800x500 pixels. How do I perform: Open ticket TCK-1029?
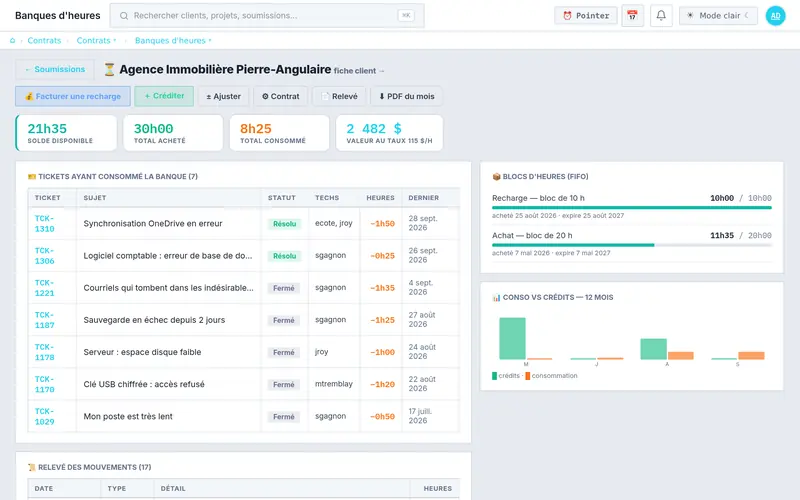point(44,416)
